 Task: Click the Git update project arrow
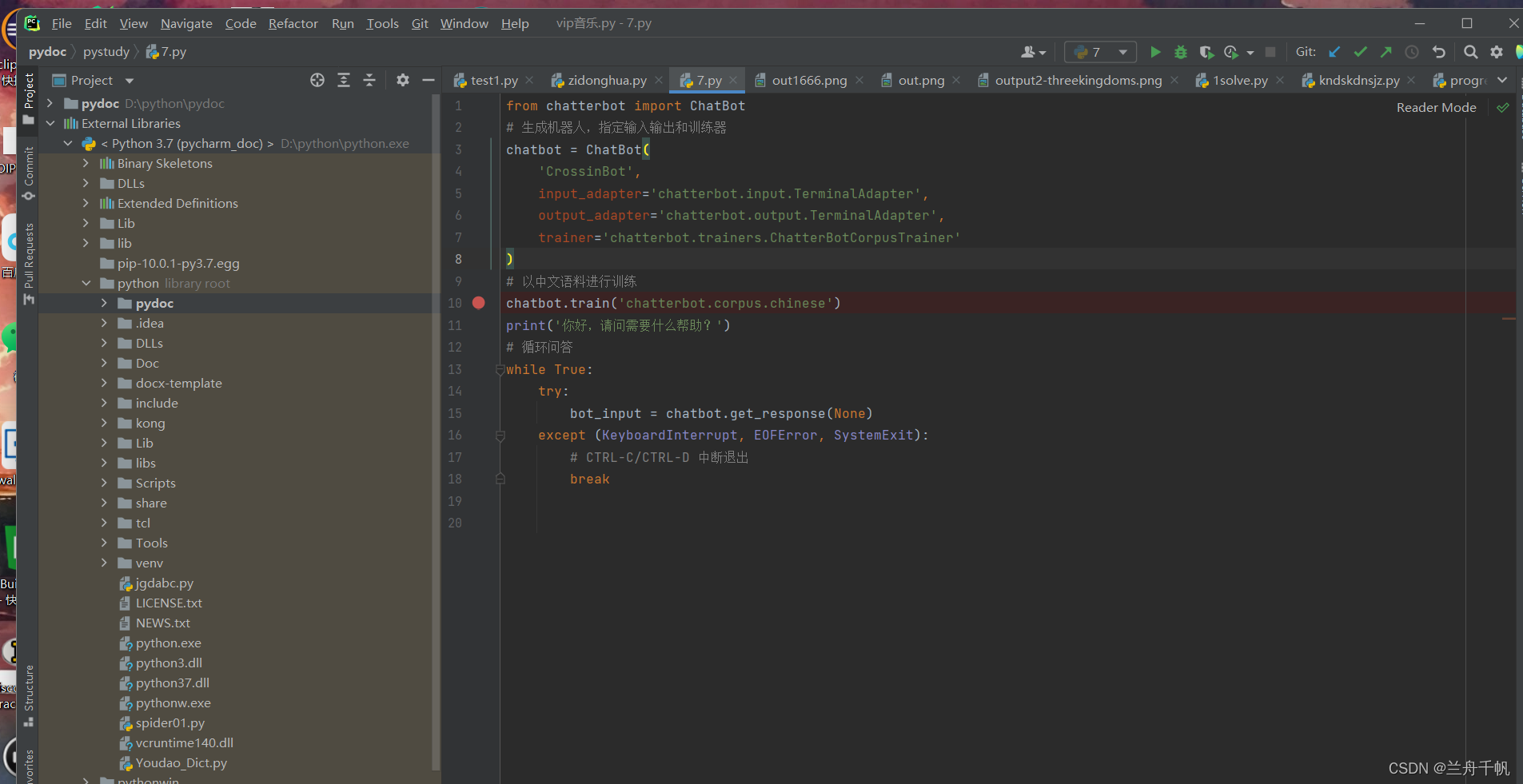[x=1334, y=52]
